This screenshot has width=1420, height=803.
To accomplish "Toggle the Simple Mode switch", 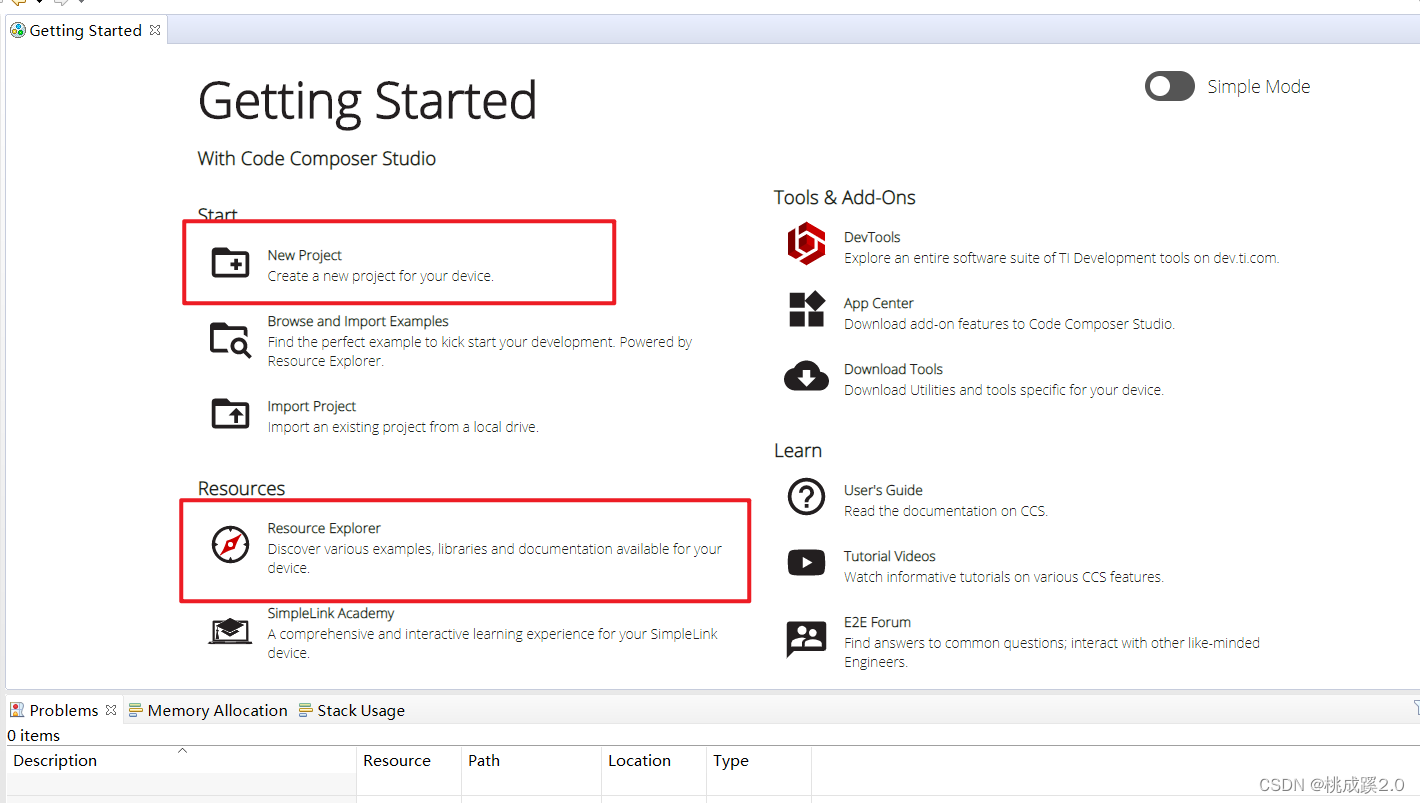I will click(1169, 86).
